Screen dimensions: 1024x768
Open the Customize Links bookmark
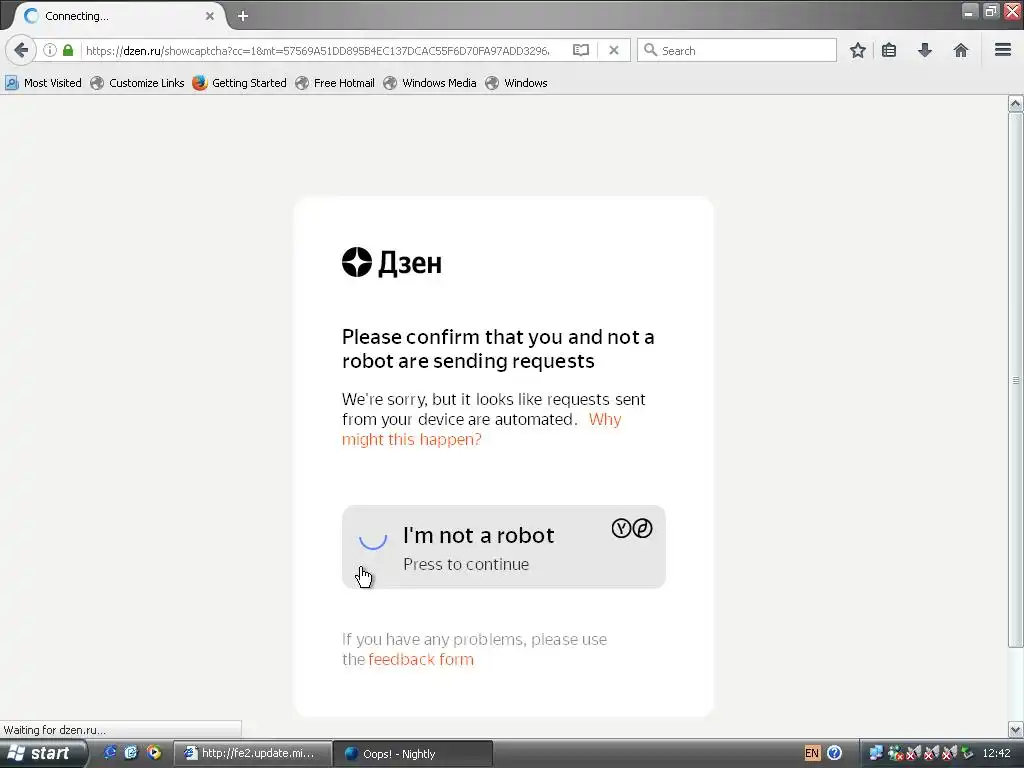coord(137,83)
